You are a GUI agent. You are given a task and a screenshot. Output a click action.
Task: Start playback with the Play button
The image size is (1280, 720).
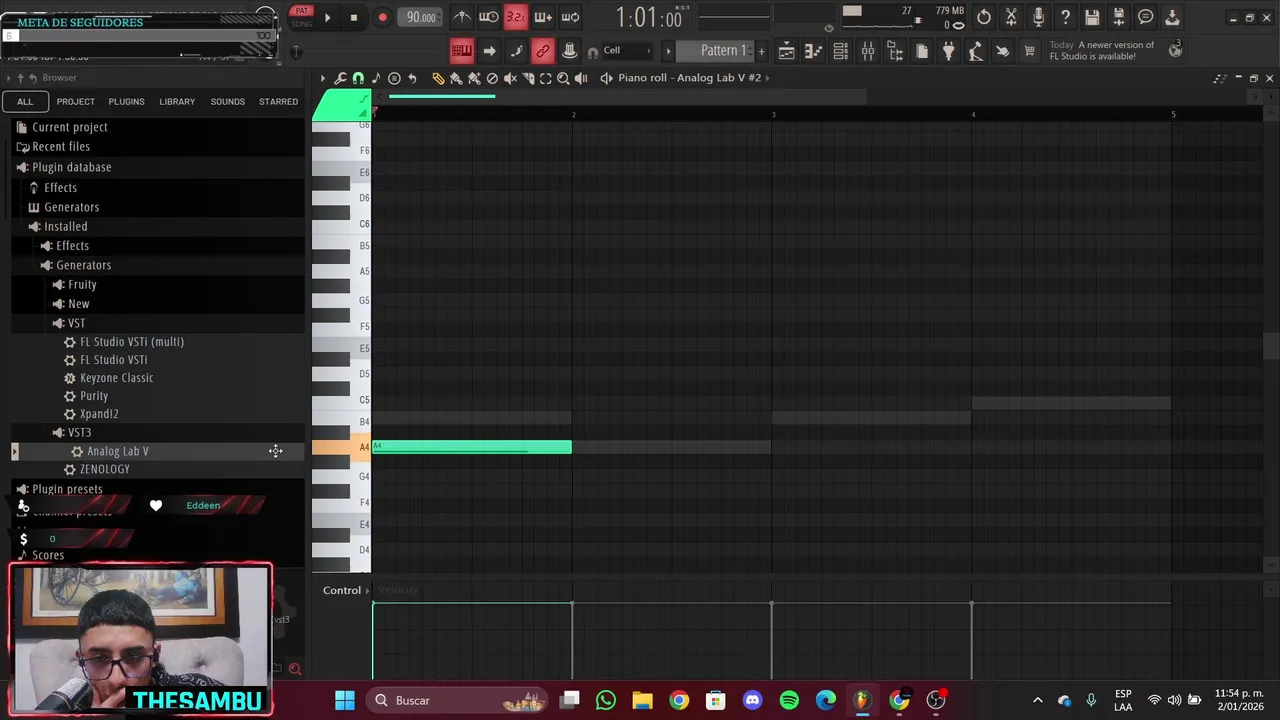tap(327, 17)
